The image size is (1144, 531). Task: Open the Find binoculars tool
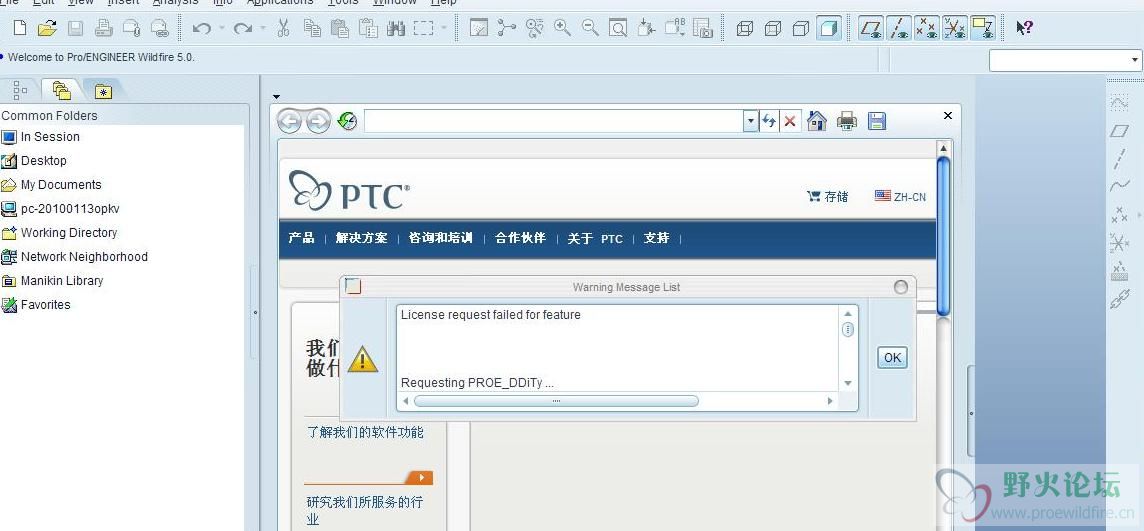pyautogui.click(x=396, y=28)
